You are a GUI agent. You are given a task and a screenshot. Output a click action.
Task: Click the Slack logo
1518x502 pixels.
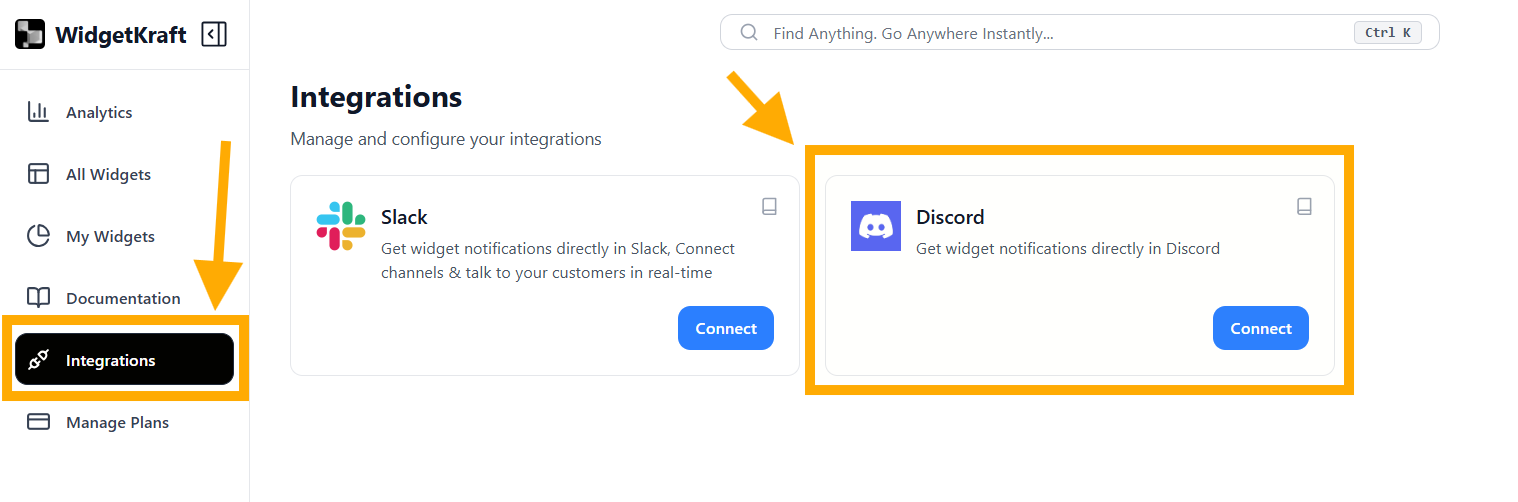(341, 226)
